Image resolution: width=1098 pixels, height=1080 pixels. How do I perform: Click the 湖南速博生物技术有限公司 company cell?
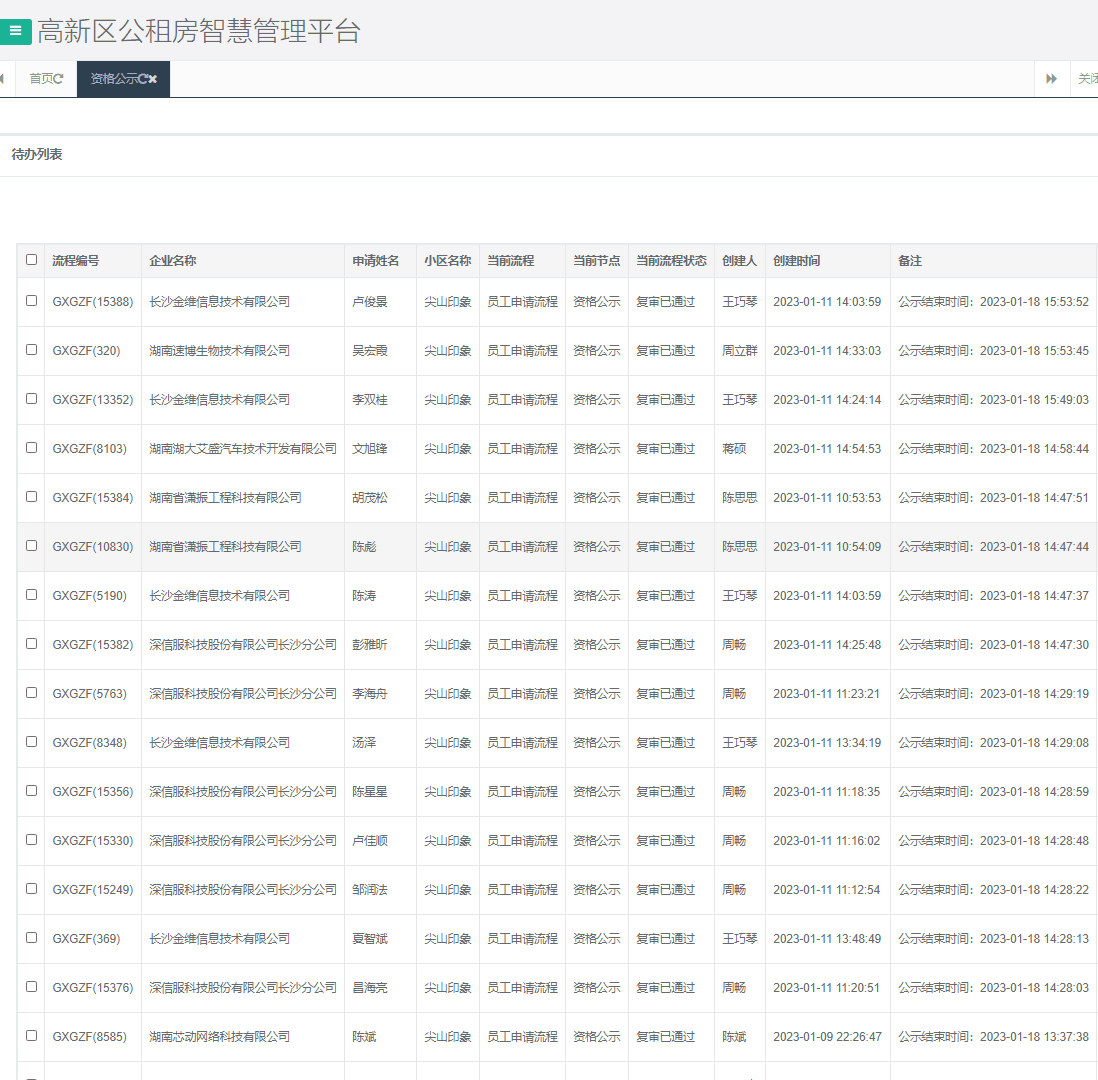220,351
